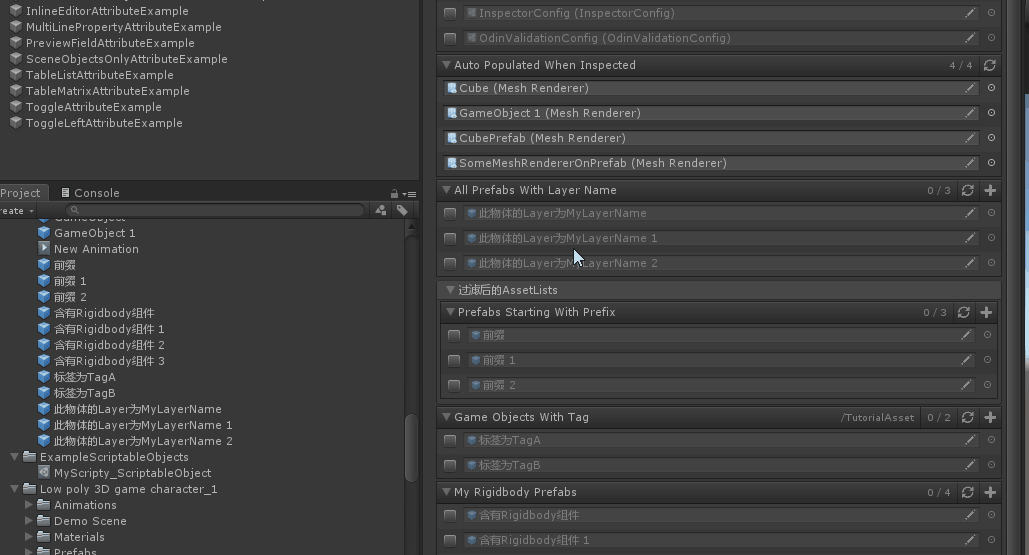Refresh the Auto Populated When Inspected list
Screen dimensions: 1029x555
tap(989, 65)
